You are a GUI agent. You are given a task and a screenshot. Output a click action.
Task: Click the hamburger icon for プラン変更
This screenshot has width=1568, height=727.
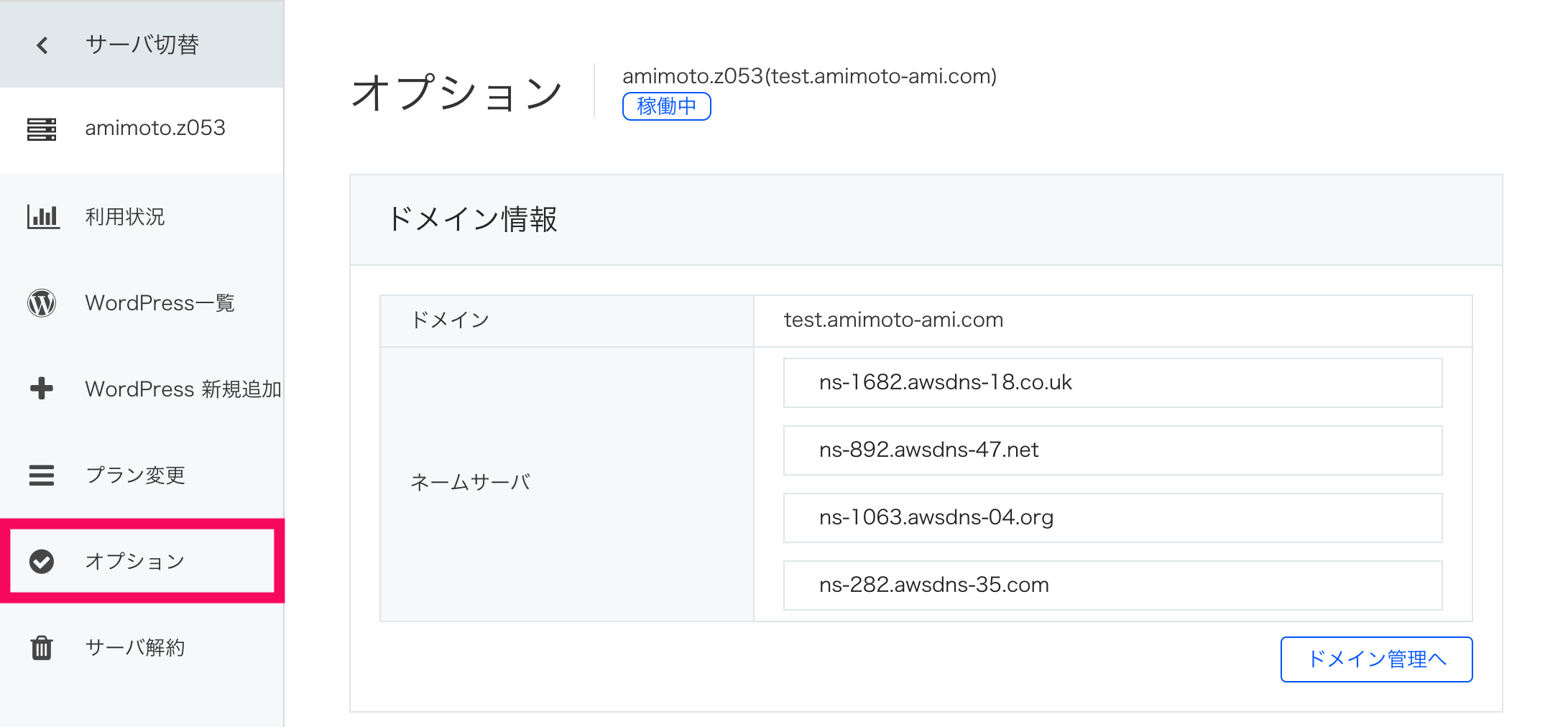click(42, 475)
